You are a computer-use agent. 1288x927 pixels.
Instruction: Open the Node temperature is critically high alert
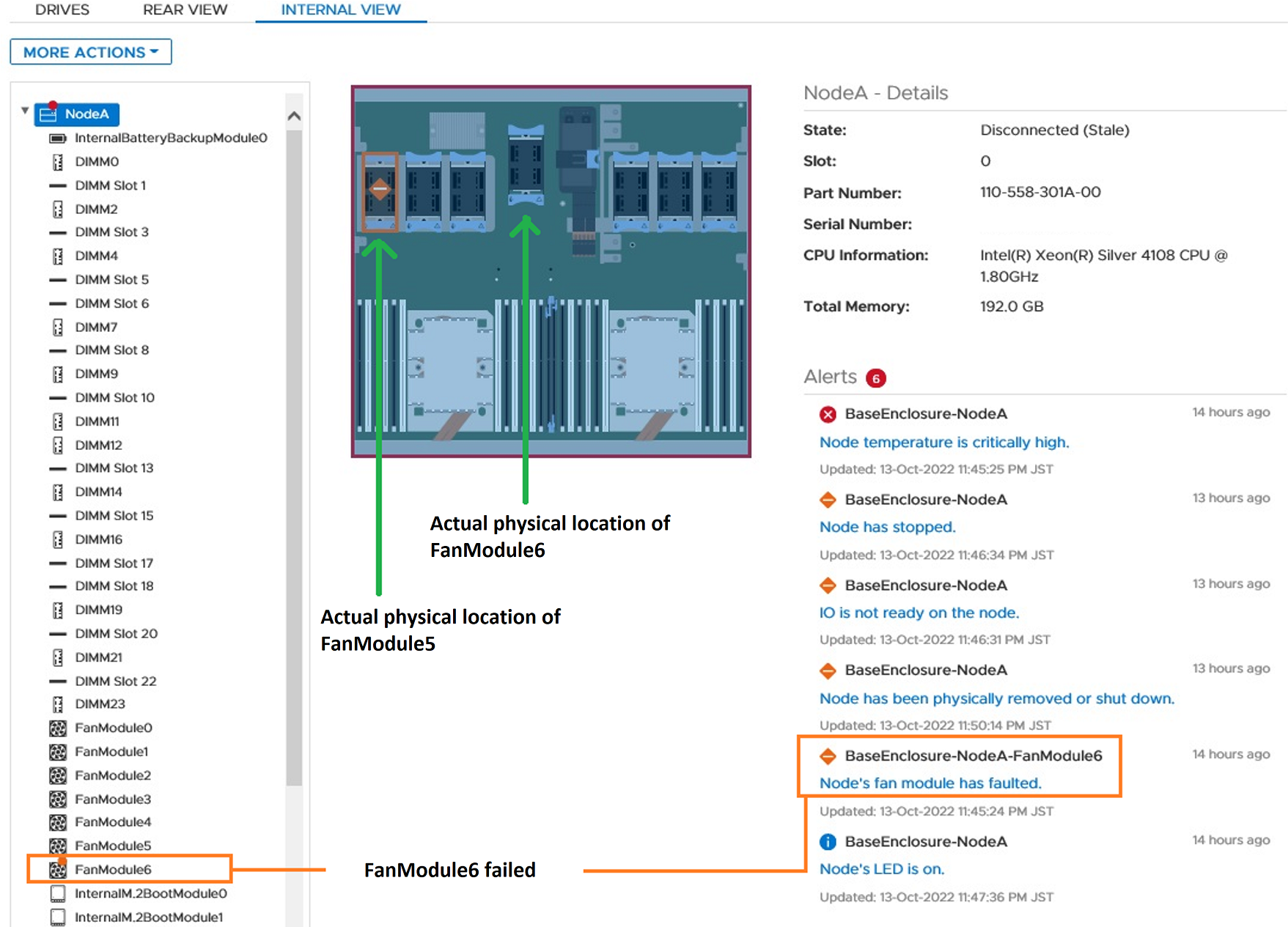(x=944, y=442)
